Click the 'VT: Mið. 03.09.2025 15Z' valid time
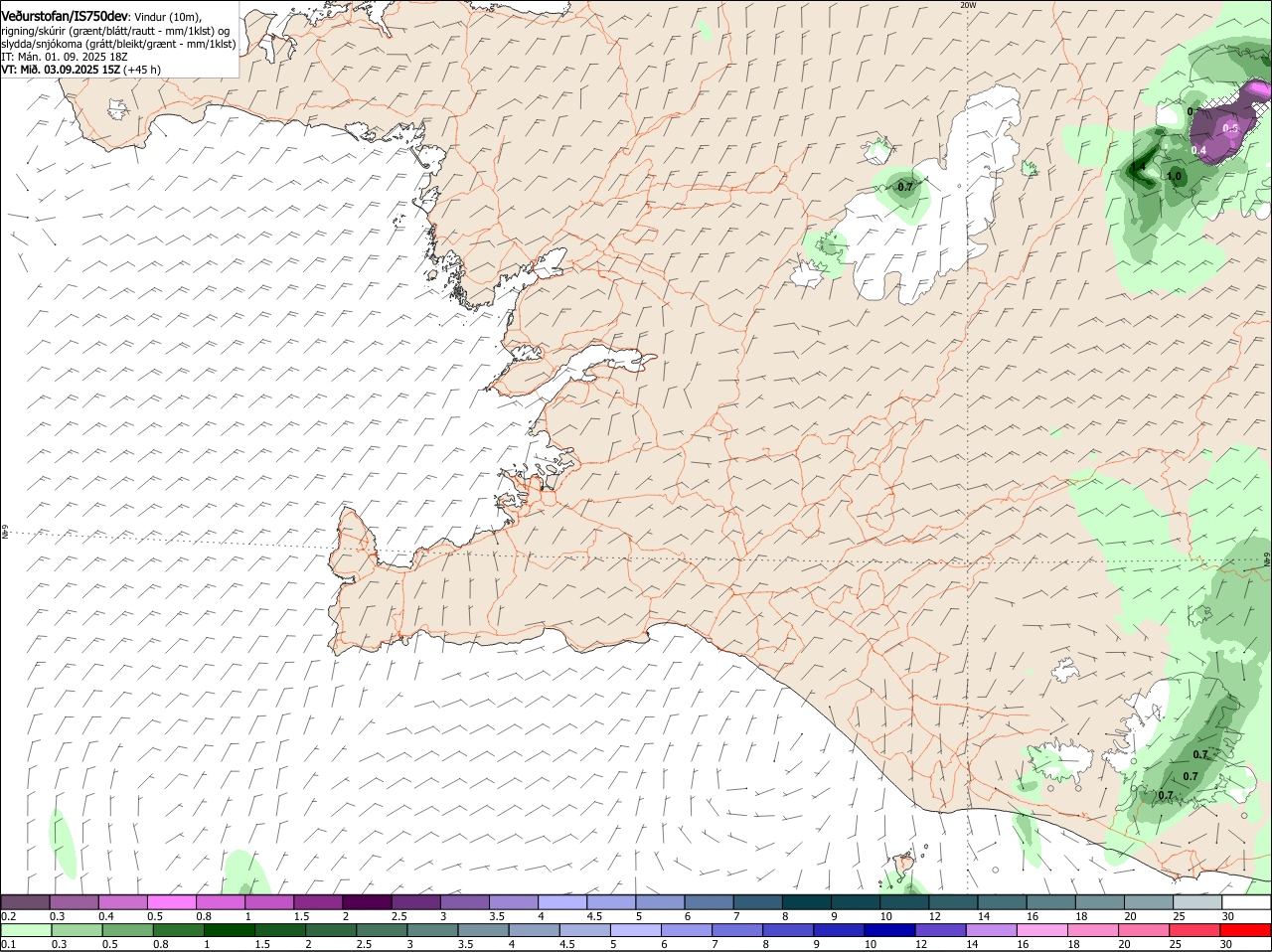Viewport: 1272px width, 952px height. pyautogui.click(x=61, y=70)
